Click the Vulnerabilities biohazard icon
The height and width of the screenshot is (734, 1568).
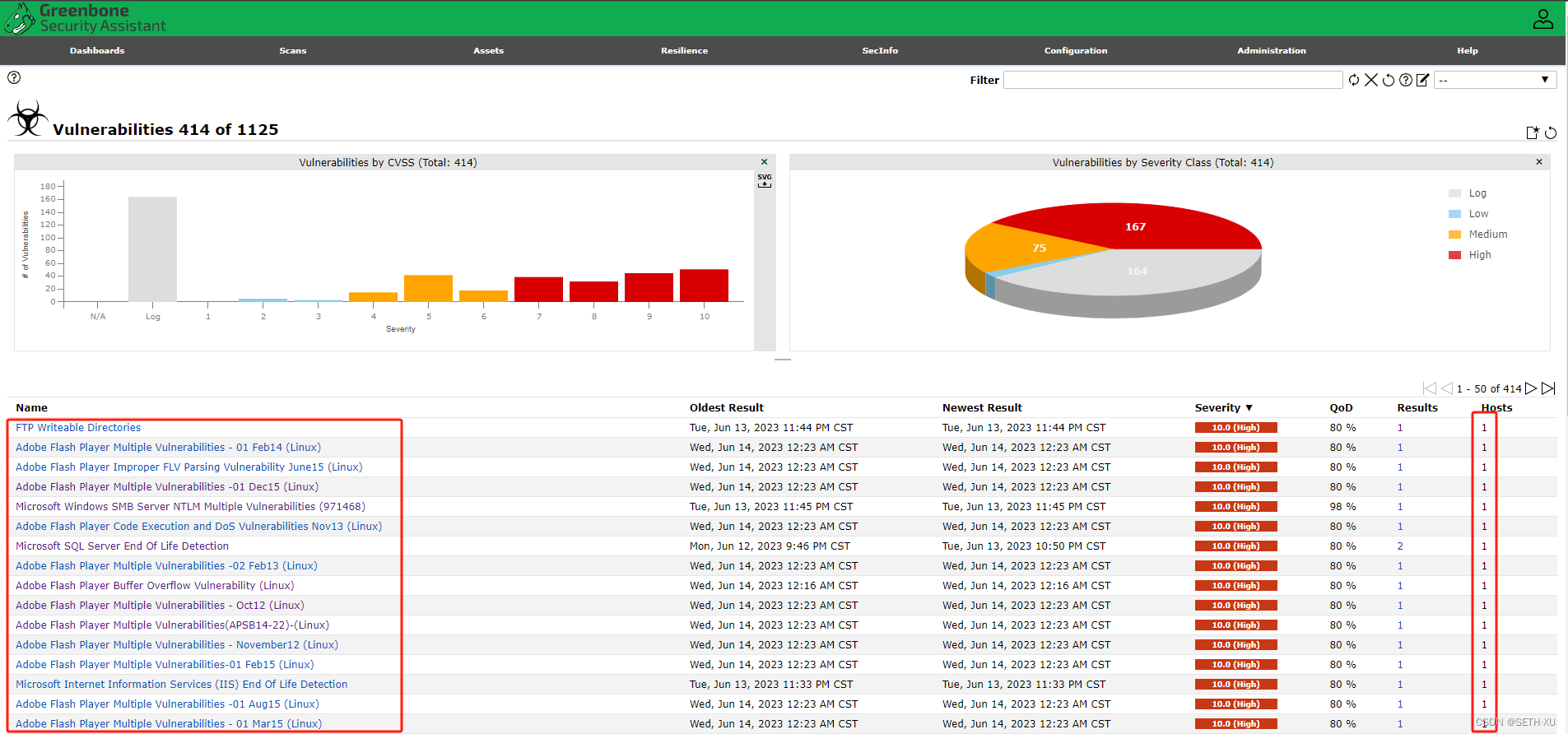(x=28, y=119)
